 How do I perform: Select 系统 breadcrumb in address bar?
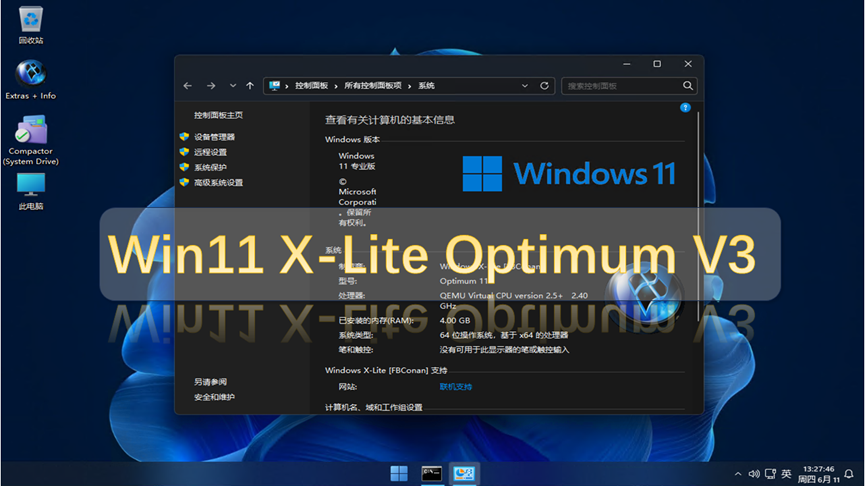point(426,86)
